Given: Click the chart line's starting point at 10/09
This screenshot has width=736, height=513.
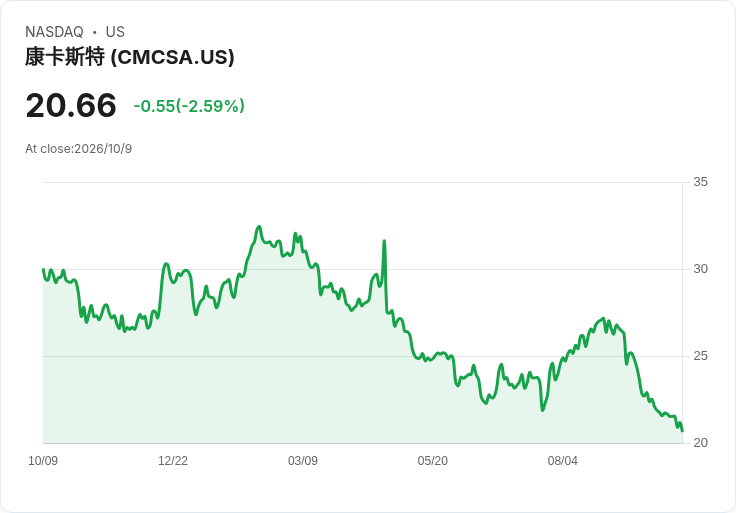Looking at the screenshot, I should tap(43, 269).
